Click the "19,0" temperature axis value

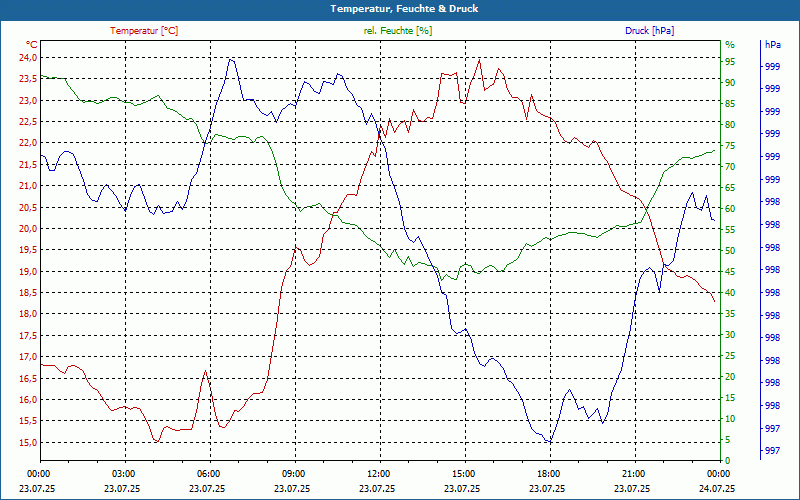[28, 271]
